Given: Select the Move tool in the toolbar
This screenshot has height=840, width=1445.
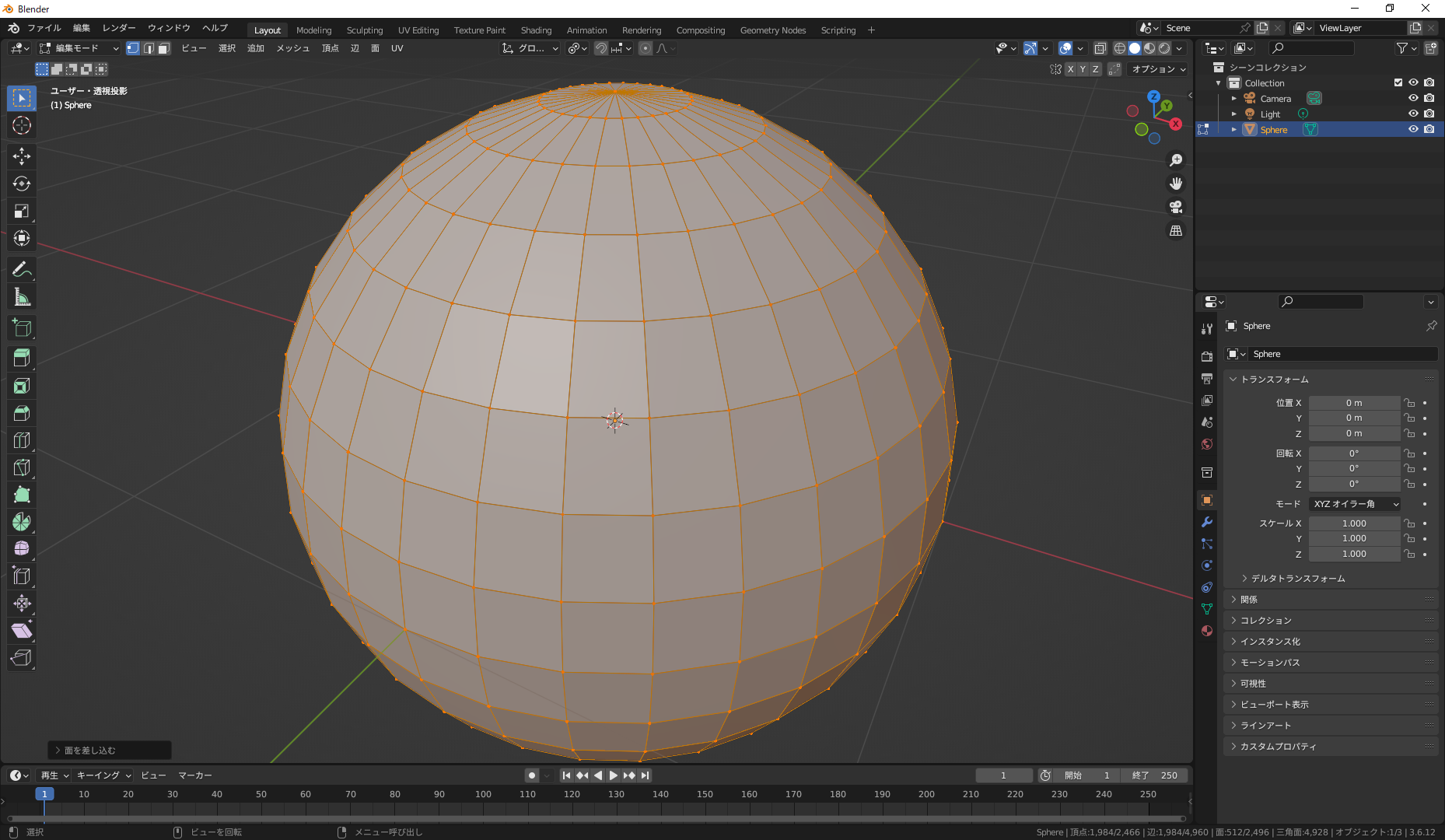Looking at the screenshot, I should (x=22, y=156).
